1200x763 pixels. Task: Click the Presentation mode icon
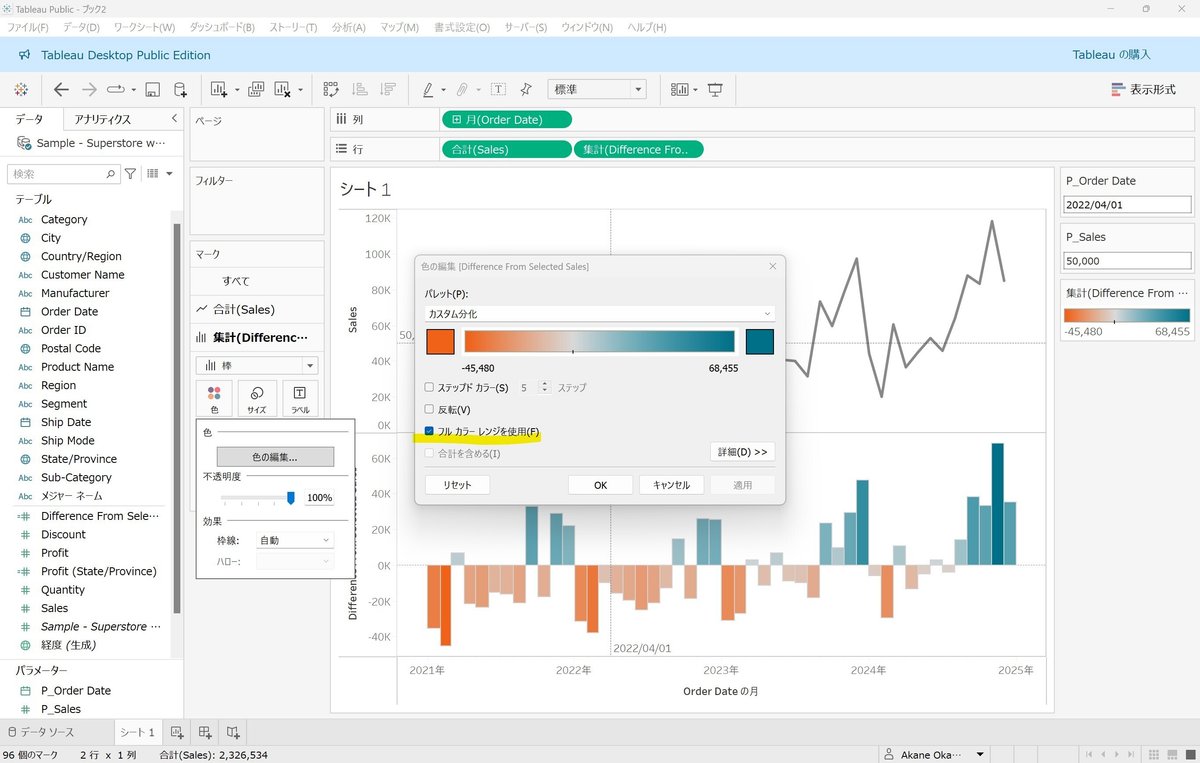(715, 89)
